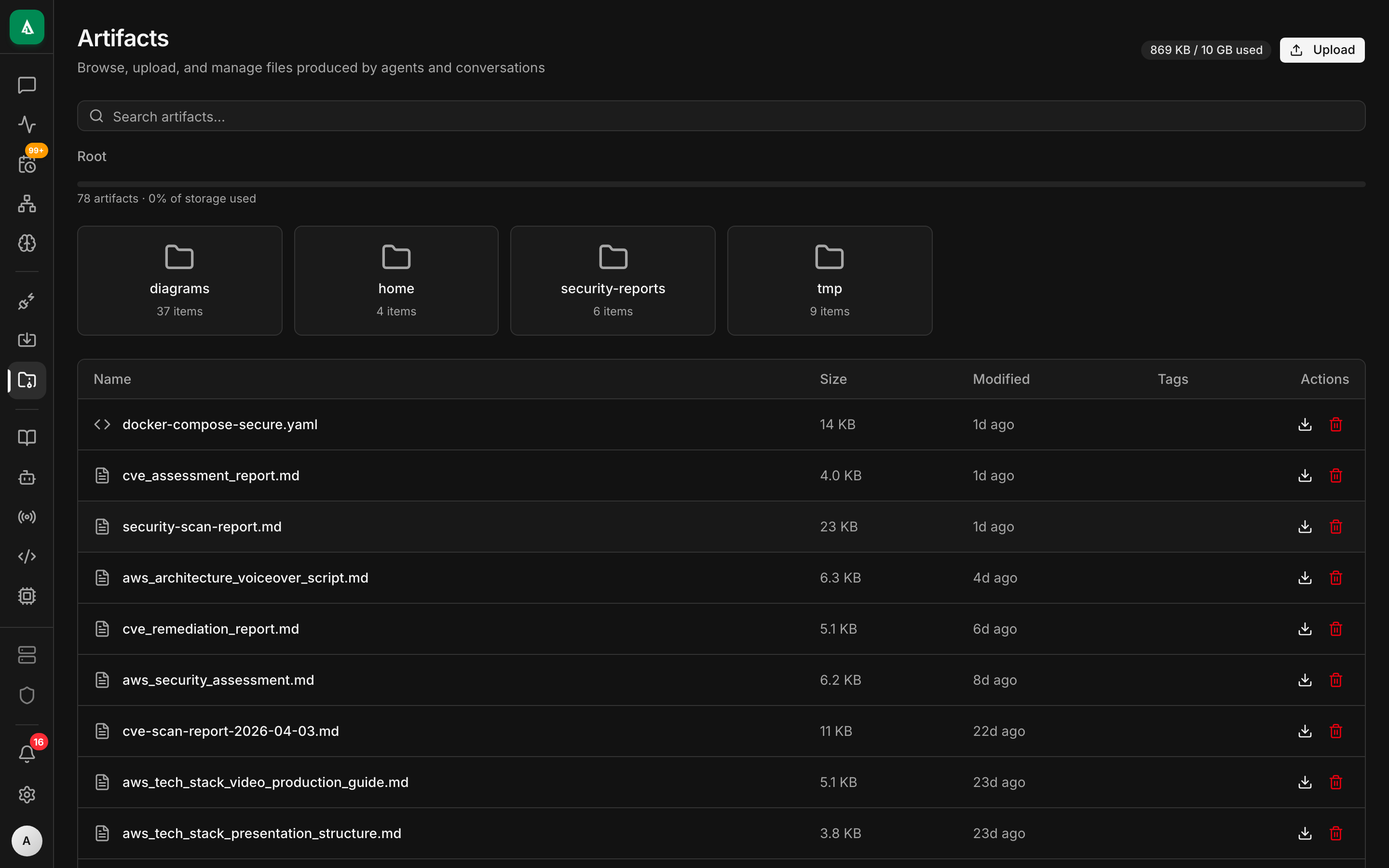The width and height of the screenshot is (1389, 868).
Task: Click the Upload button
Action: pos(1322,49)
